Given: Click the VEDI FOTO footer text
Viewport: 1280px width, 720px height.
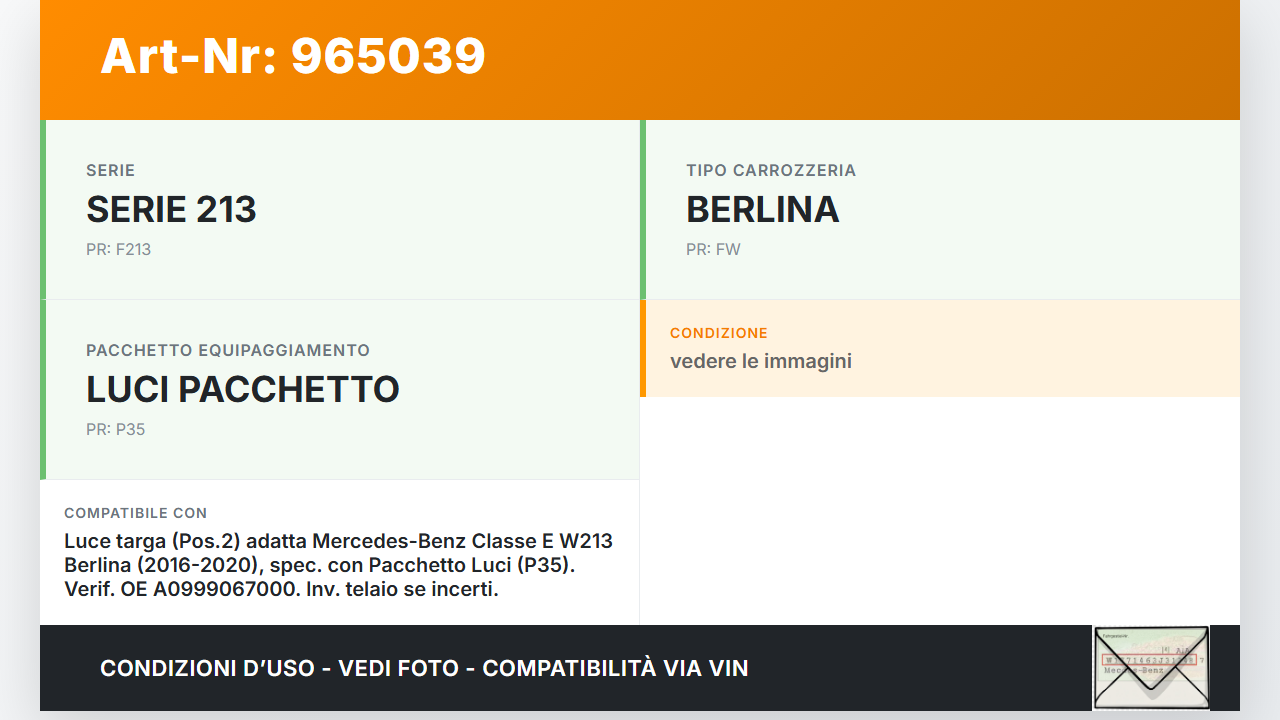Looking at the screenshot, I should [398, 668].
